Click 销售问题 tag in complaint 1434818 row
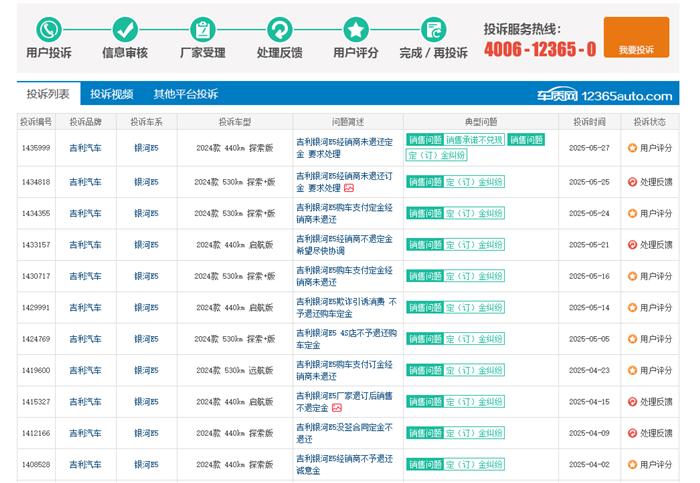700x483 pixels. (425, 182)
